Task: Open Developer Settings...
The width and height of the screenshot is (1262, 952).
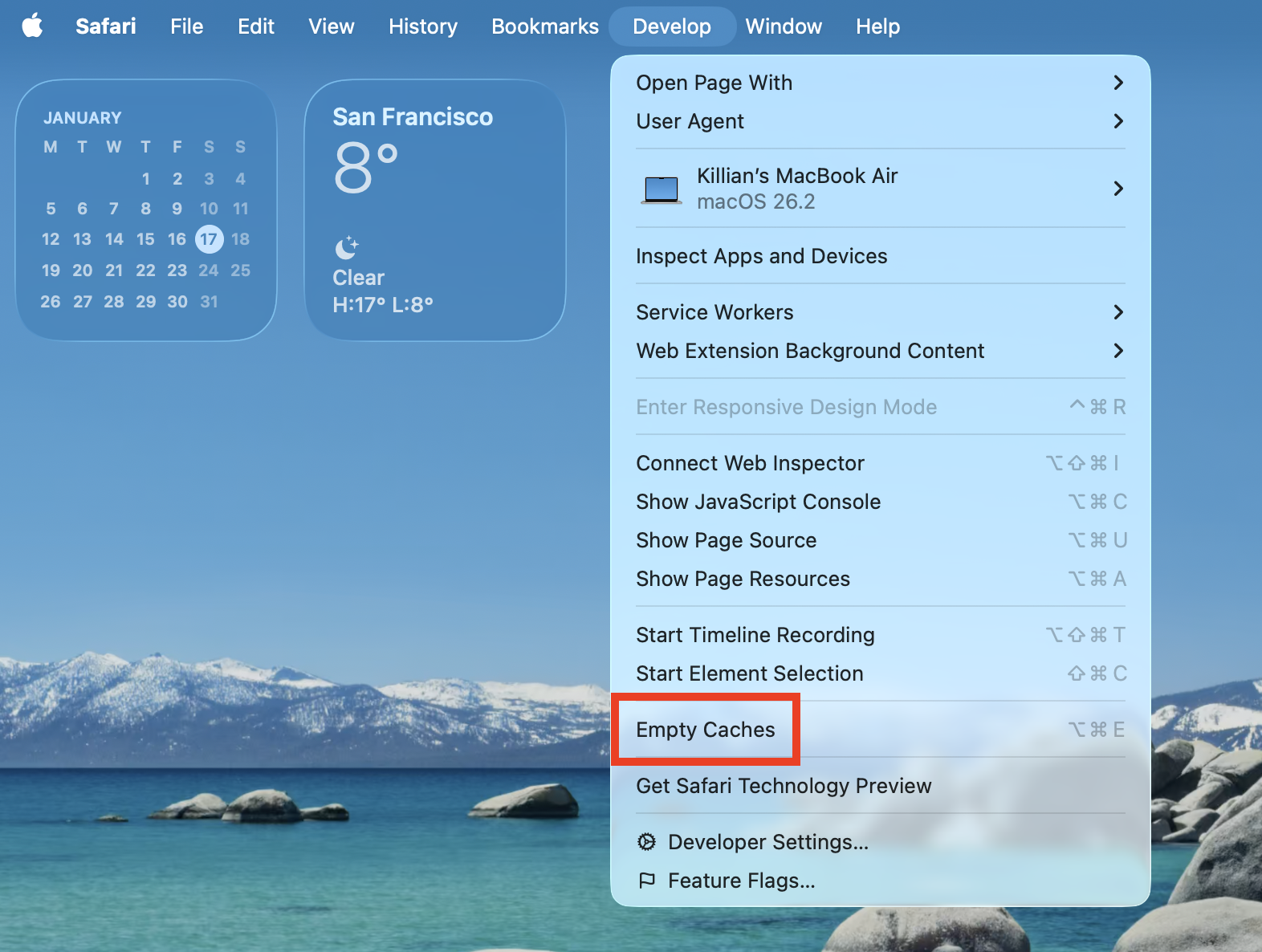Action: [x=881, y=842]
